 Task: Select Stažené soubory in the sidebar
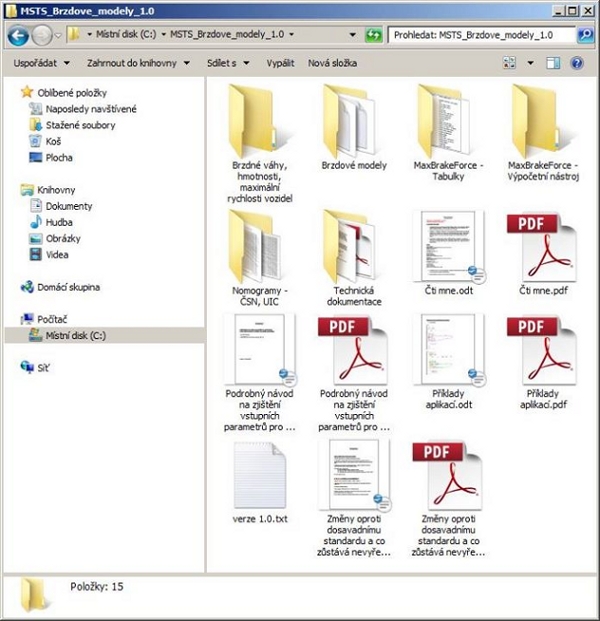pyautogui.click(x=80, y=125)
